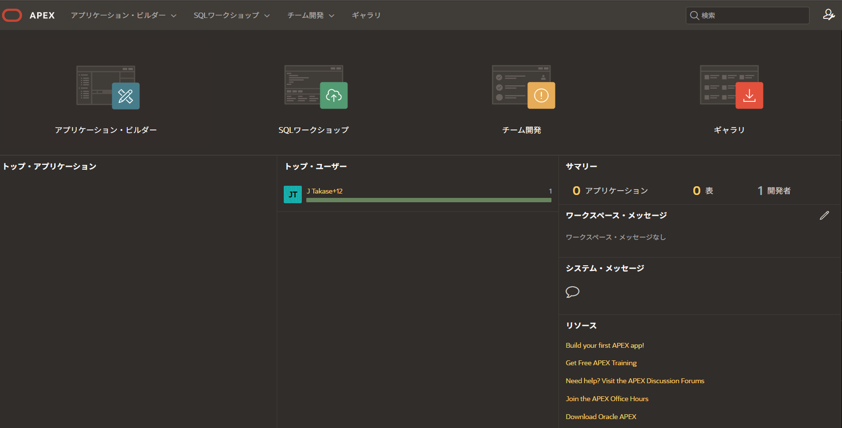Open チーム開発 in top navigation
This screenshot has height=428, width=842.
pyautogui.click(x=306, y=15)
